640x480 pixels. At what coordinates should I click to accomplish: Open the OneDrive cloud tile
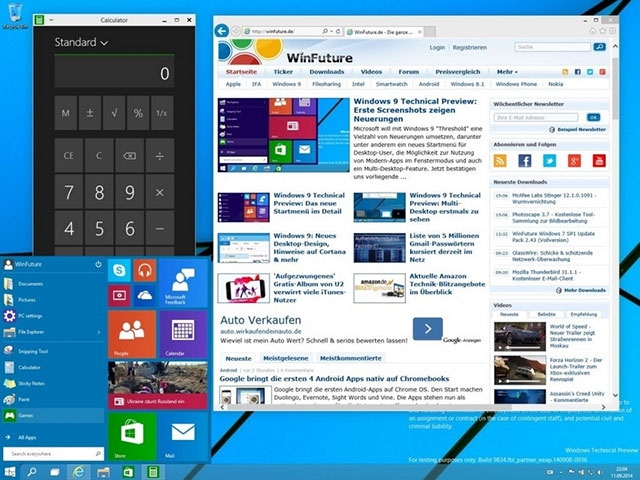pyautogui.click(x=144, y=296)
